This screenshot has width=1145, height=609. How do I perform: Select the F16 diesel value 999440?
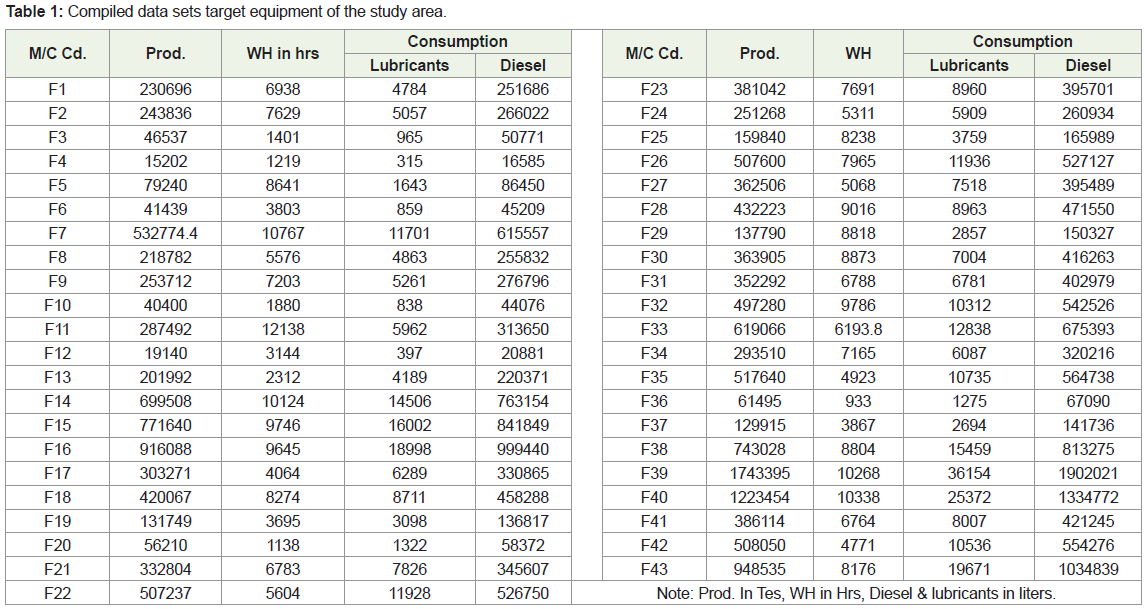tap(523, 449)
